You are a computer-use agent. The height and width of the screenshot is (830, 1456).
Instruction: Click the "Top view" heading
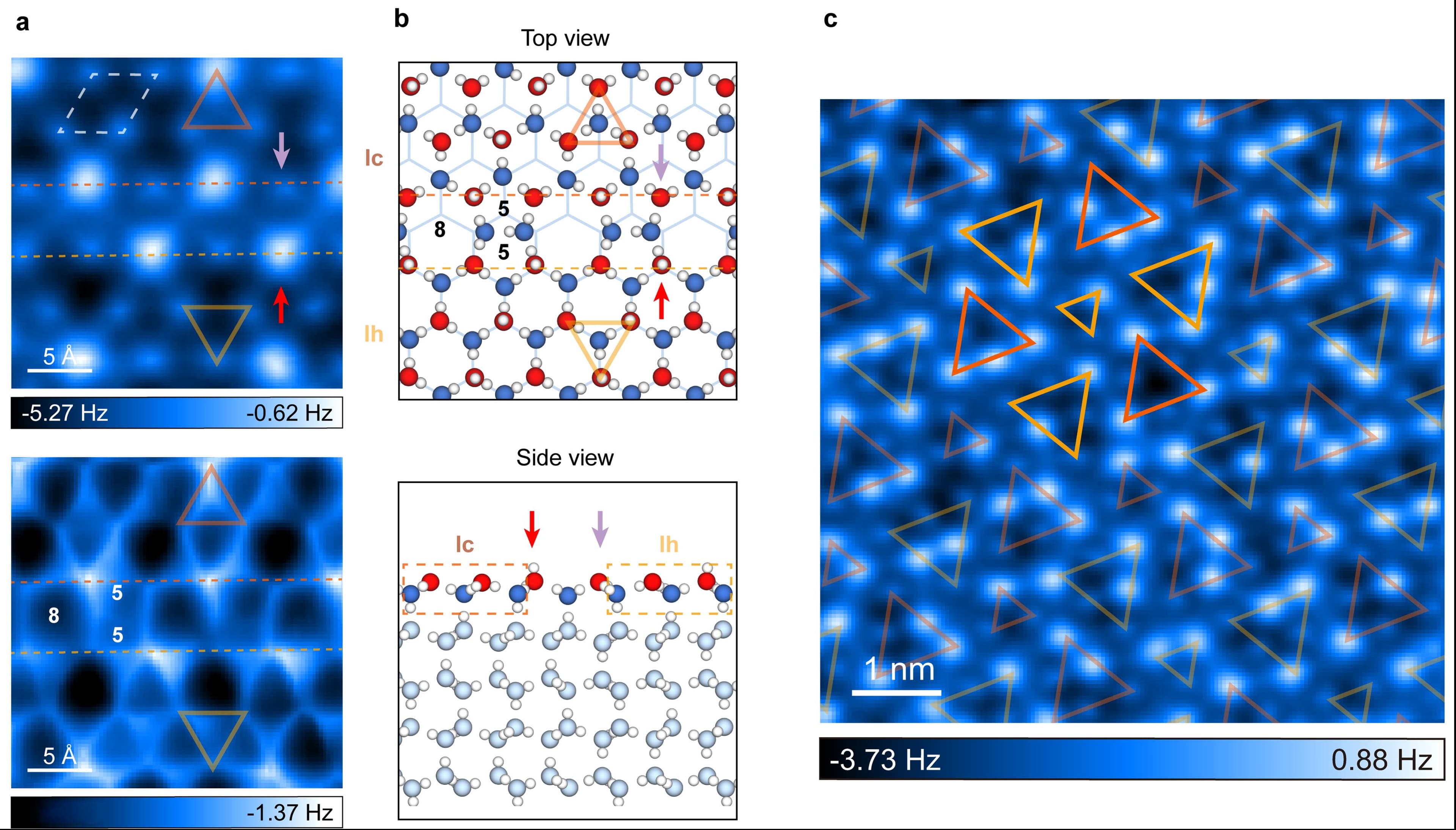[565, 38]
